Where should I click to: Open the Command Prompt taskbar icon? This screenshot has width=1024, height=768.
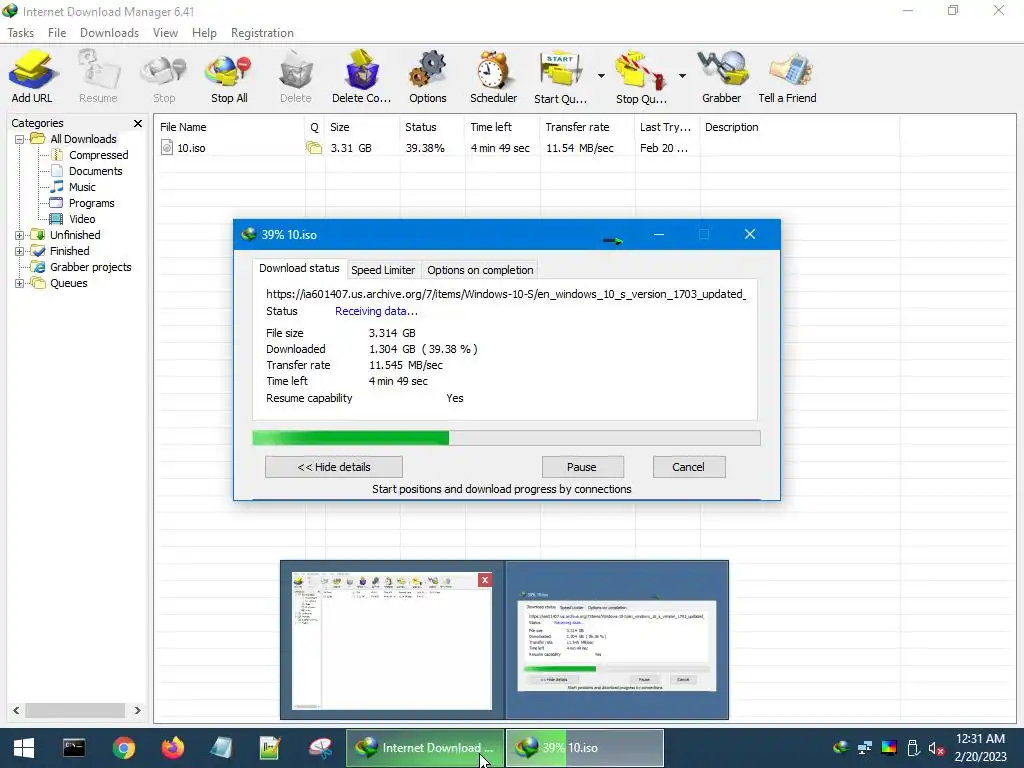pyautogui.click(x=74, y=748)
